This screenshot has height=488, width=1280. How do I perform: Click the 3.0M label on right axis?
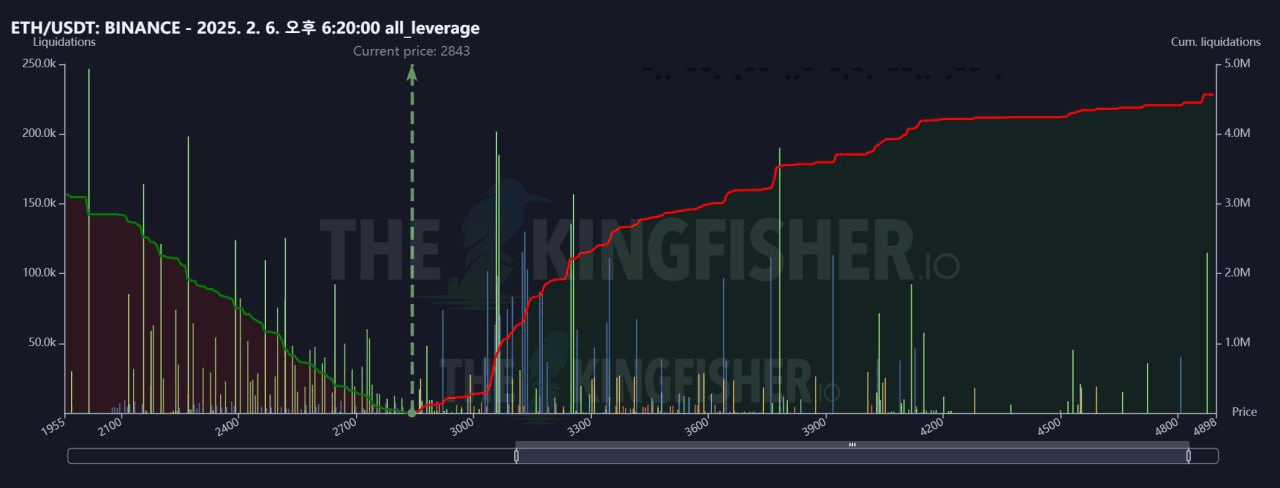pyautogui.click(x=1237, y=203)
